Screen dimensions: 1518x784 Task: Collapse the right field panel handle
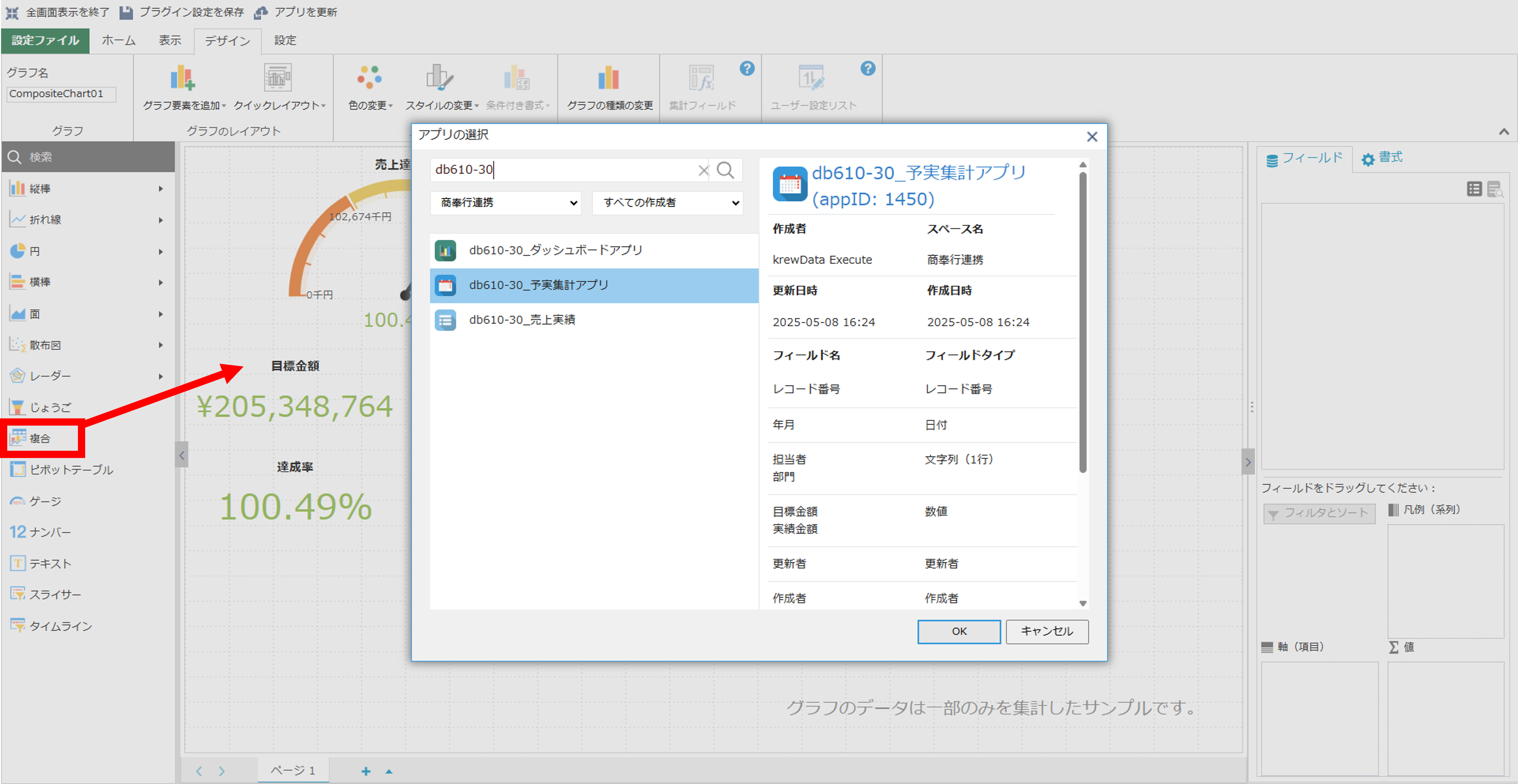(1247, 462)
